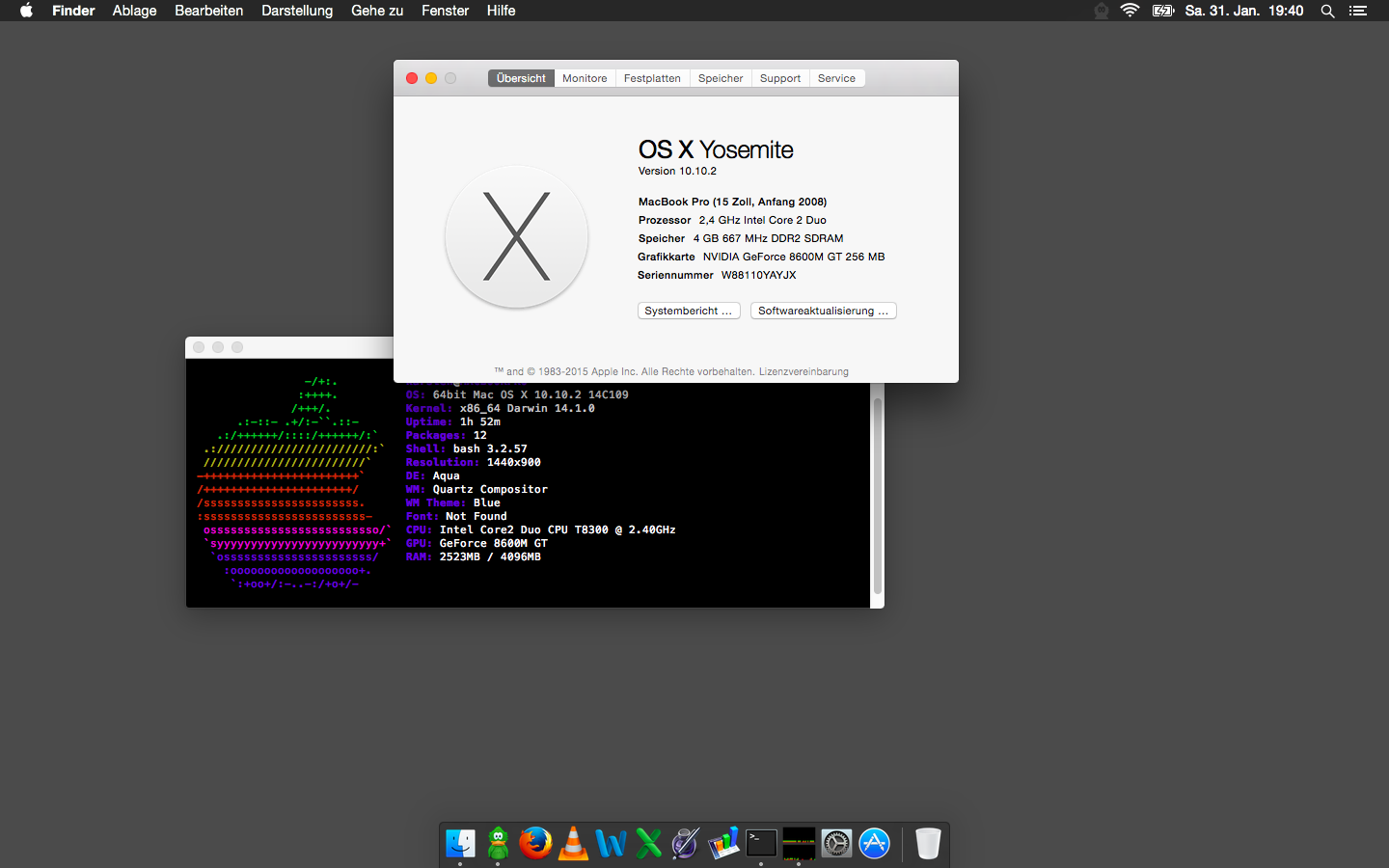Open System Preferences from the Dock
The height and width of the screenshot is (868, 1389).
click(836, 843)
